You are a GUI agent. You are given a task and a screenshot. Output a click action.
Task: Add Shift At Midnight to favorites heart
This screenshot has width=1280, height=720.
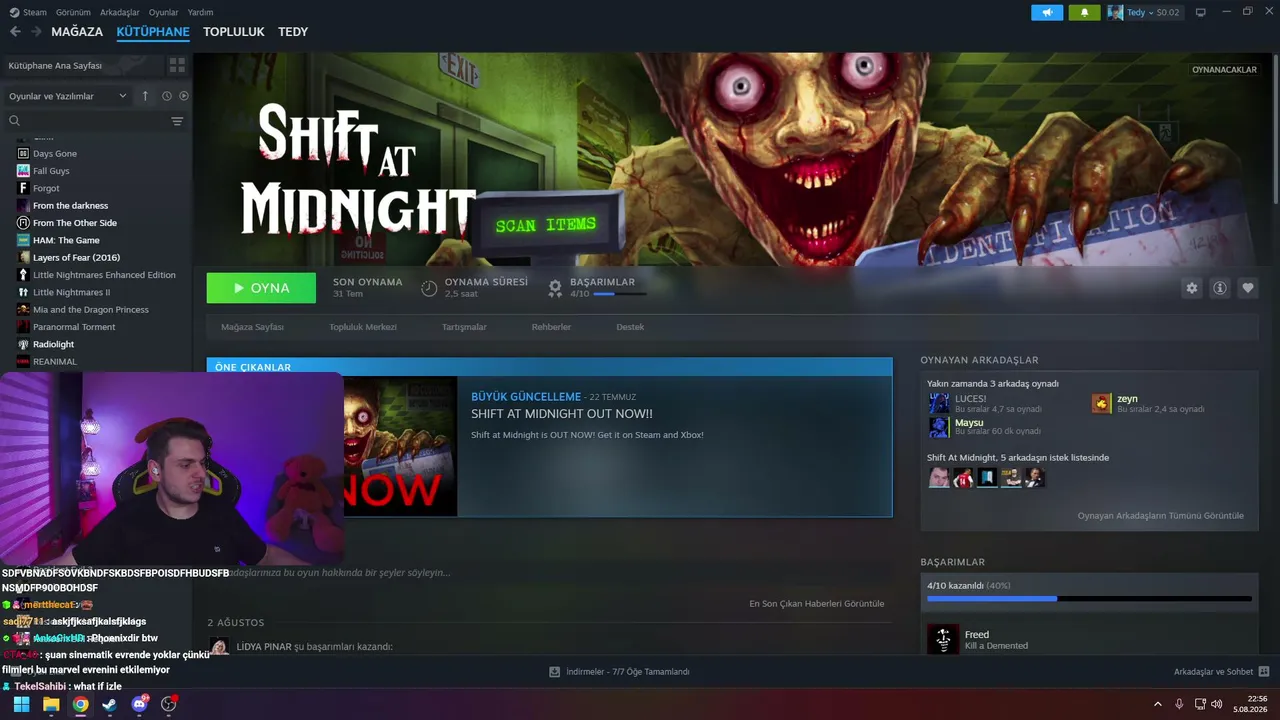click(x=1248, y=288)
